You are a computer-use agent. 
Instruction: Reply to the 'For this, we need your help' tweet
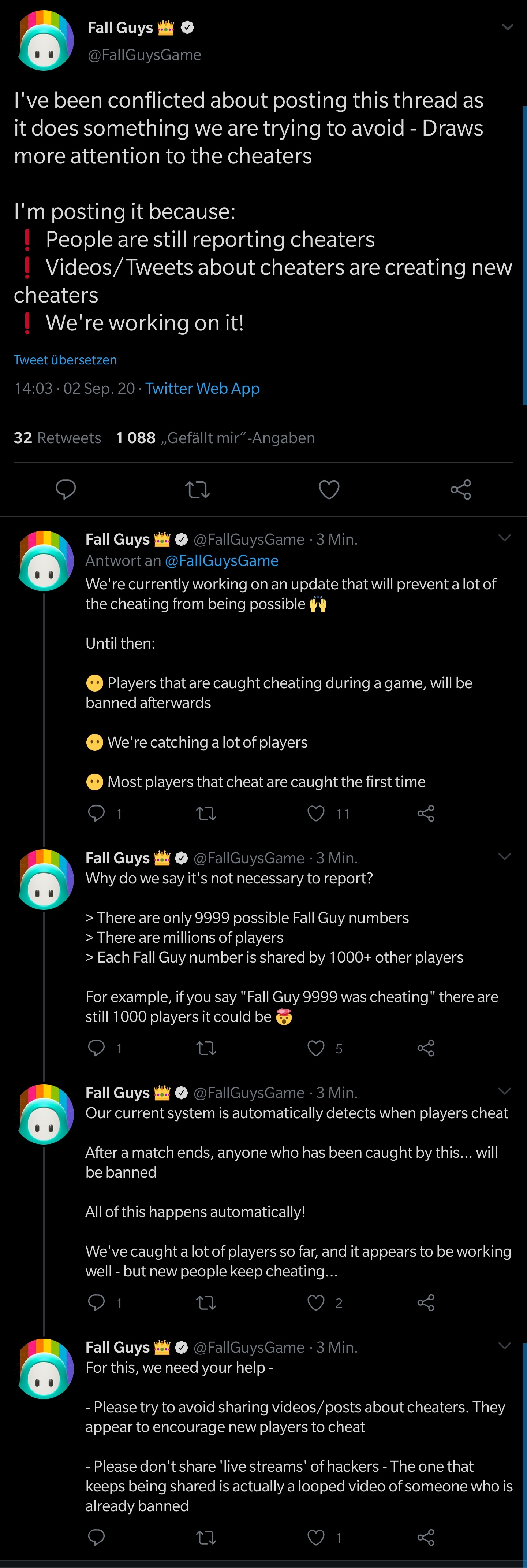[x=96, y=1538]
